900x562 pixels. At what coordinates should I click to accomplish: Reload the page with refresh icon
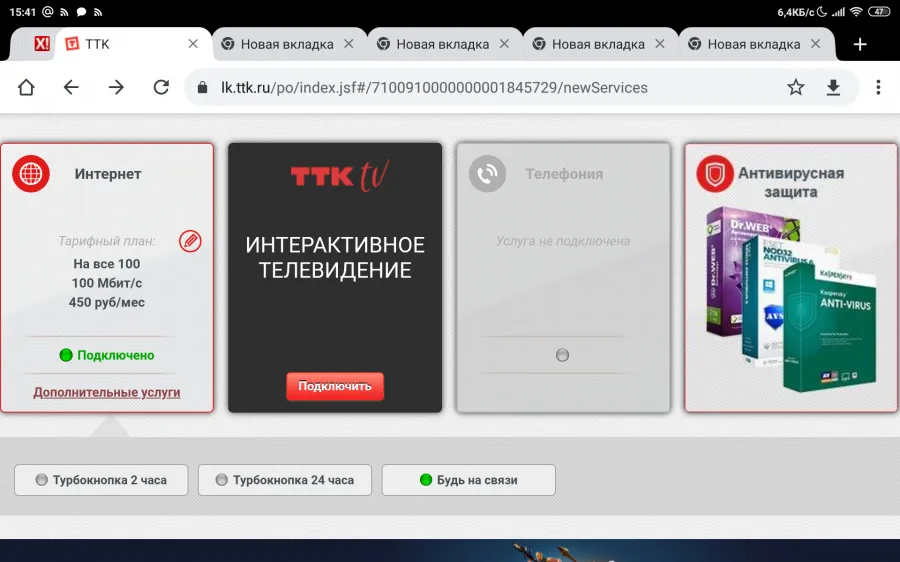pyautogui.click(x=161, y=87)
